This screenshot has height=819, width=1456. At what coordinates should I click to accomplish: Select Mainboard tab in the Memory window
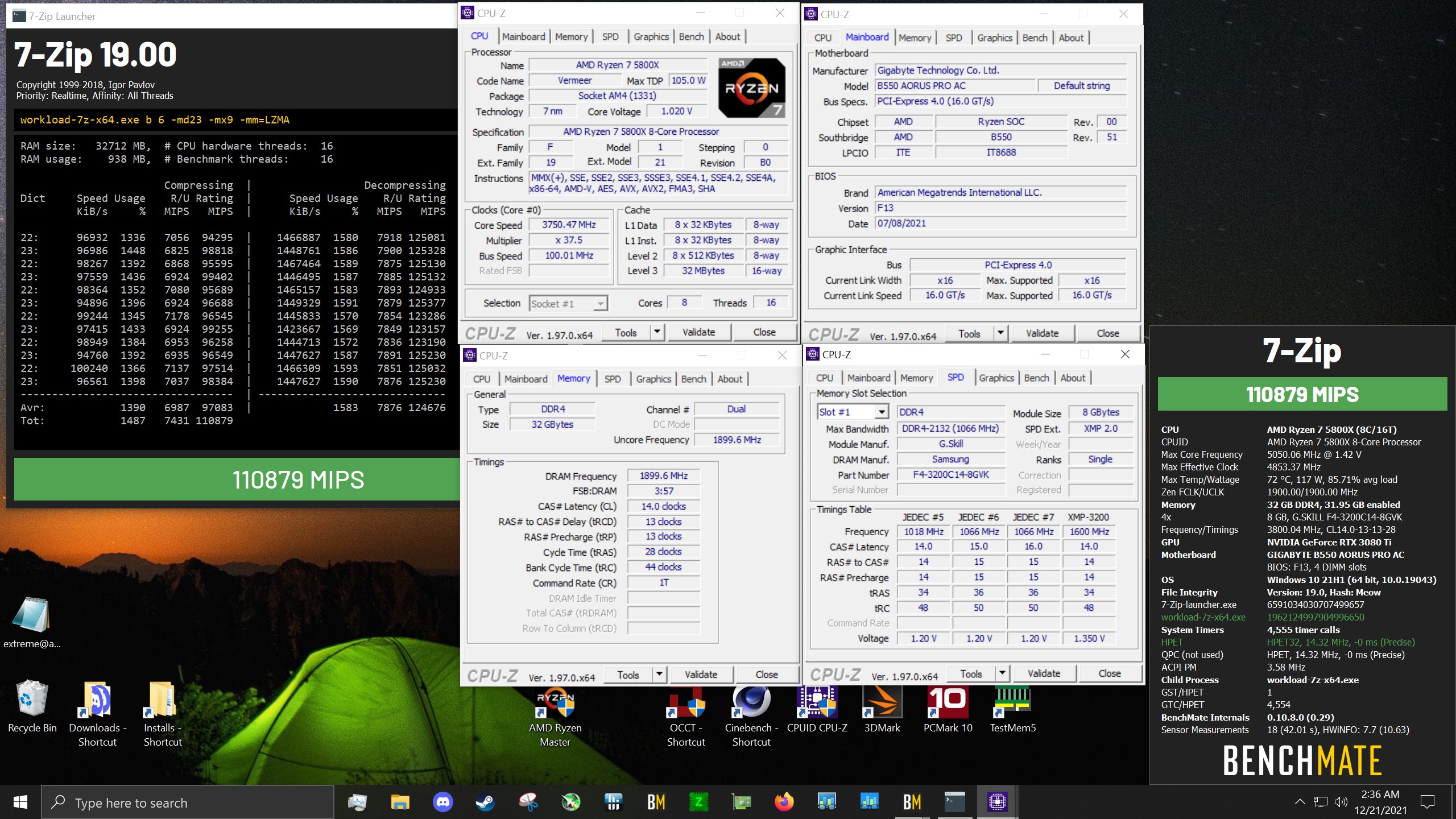[x=526, y=379]
